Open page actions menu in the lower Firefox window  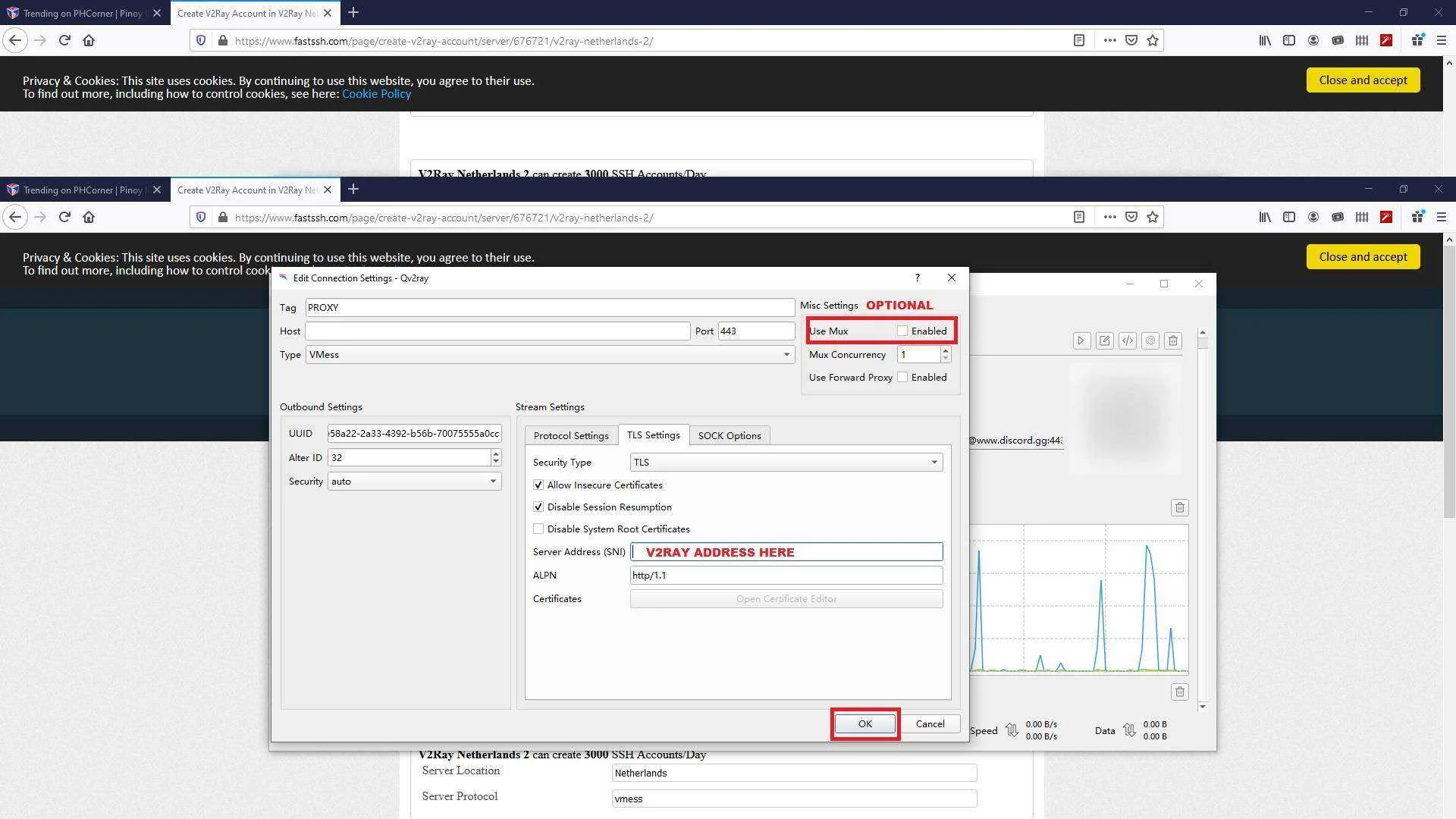1110,218
